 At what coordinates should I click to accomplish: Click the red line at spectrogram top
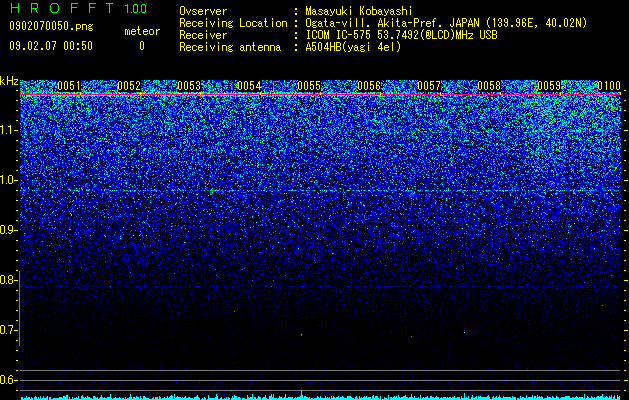point(321,94)
